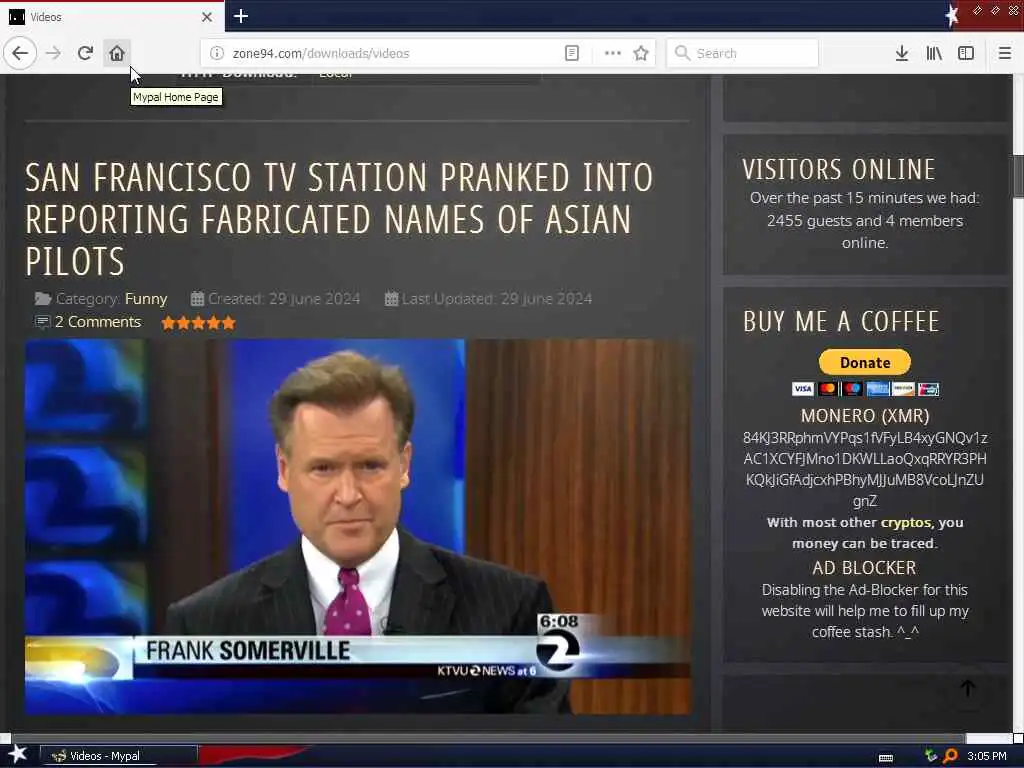Show site information icon in address bar

(x=217, y=53)
